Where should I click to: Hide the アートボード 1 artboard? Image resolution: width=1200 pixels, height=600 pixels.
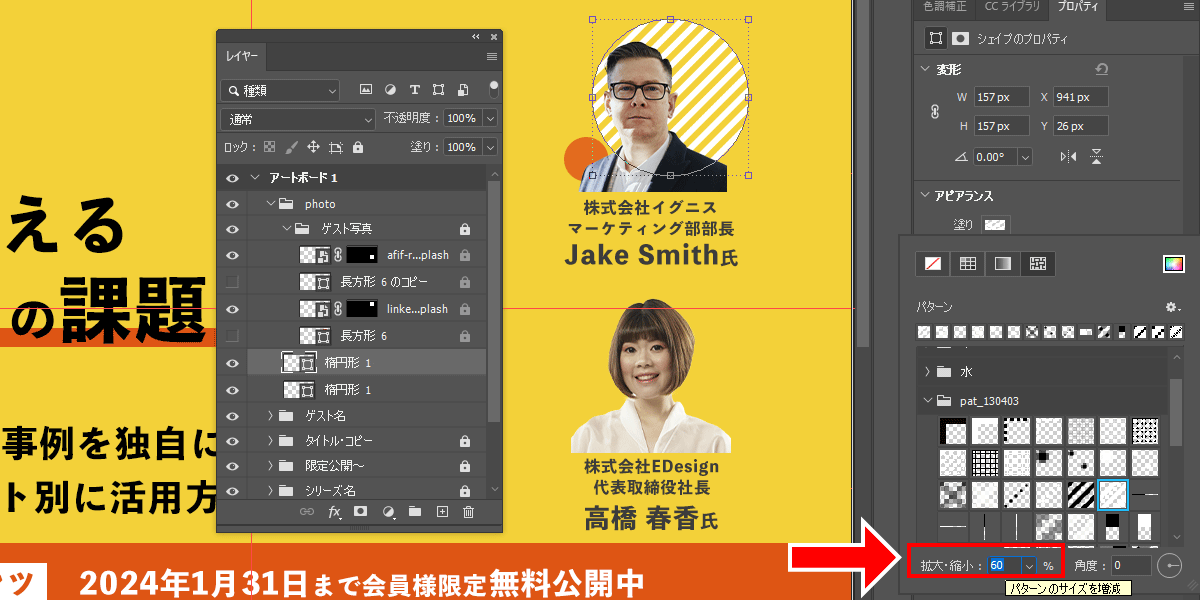232,177
